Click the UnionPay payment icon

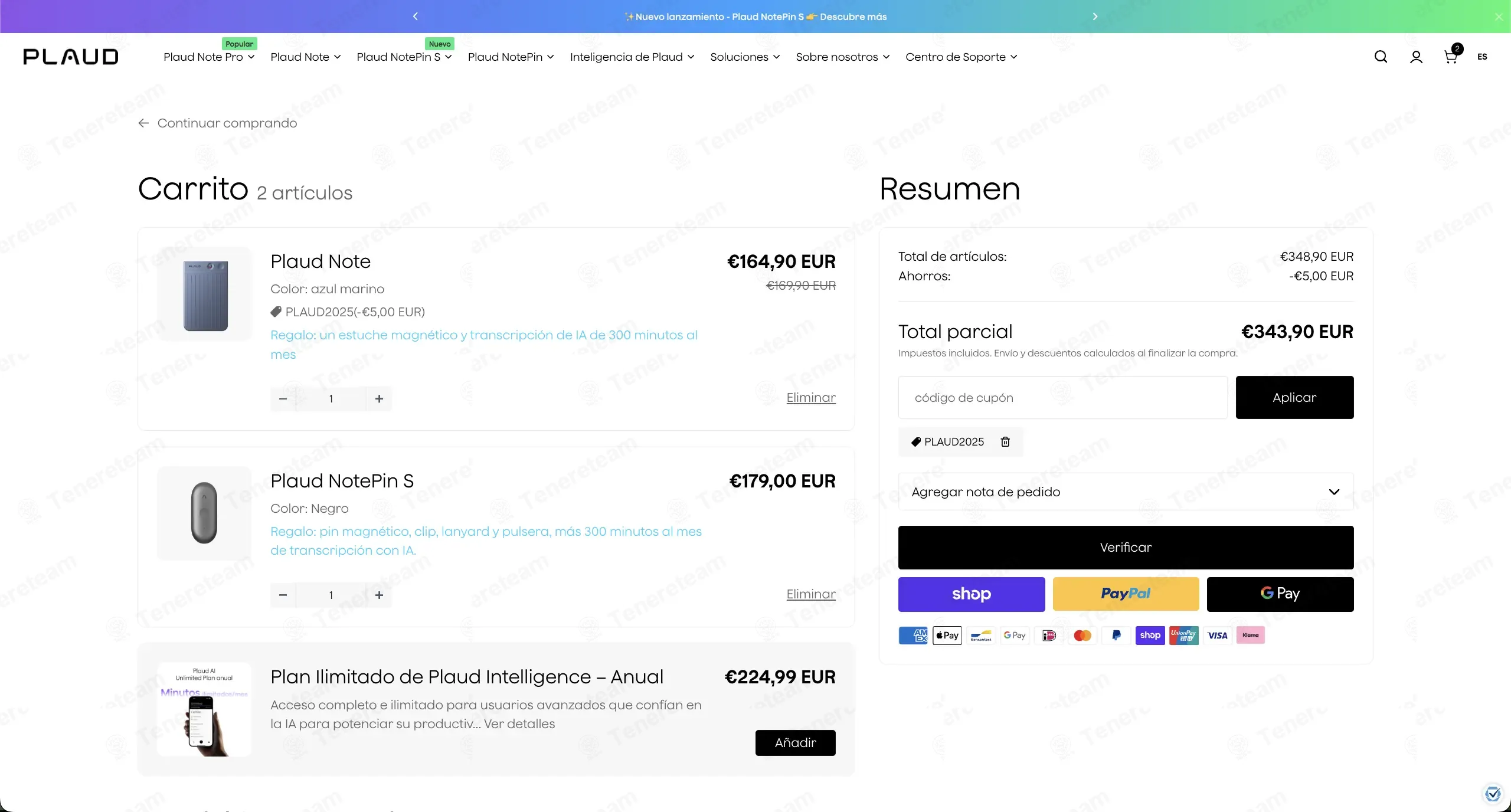[1184, 636]
